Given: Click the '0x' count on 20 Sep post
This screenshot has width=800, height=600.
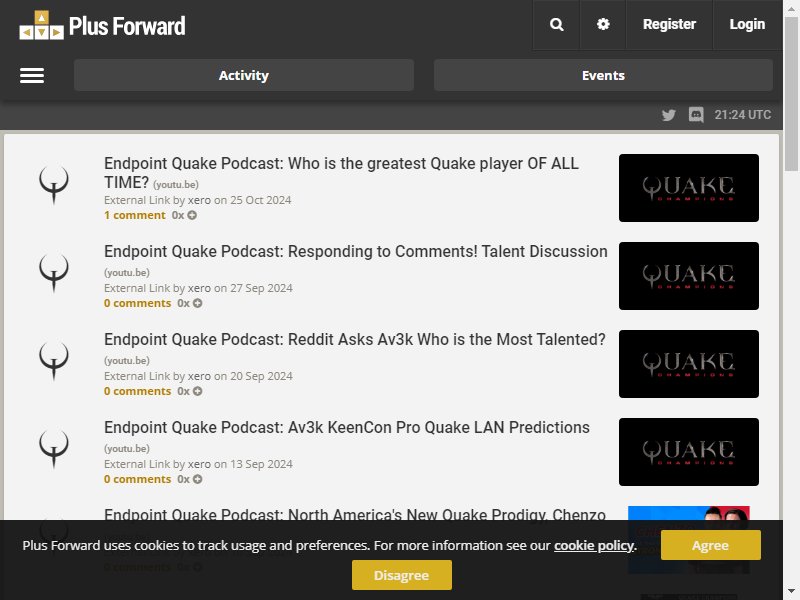Looking at the screenshot, I should [x=184, y=391].
